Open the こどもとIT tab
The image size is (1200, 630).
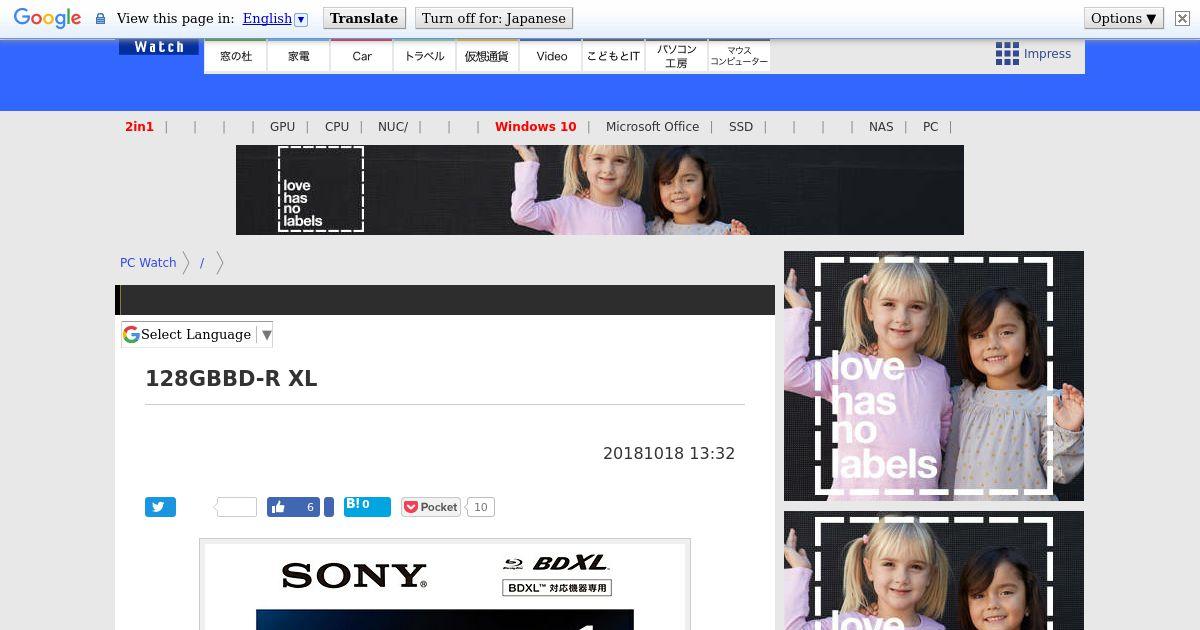click(613, 56)
